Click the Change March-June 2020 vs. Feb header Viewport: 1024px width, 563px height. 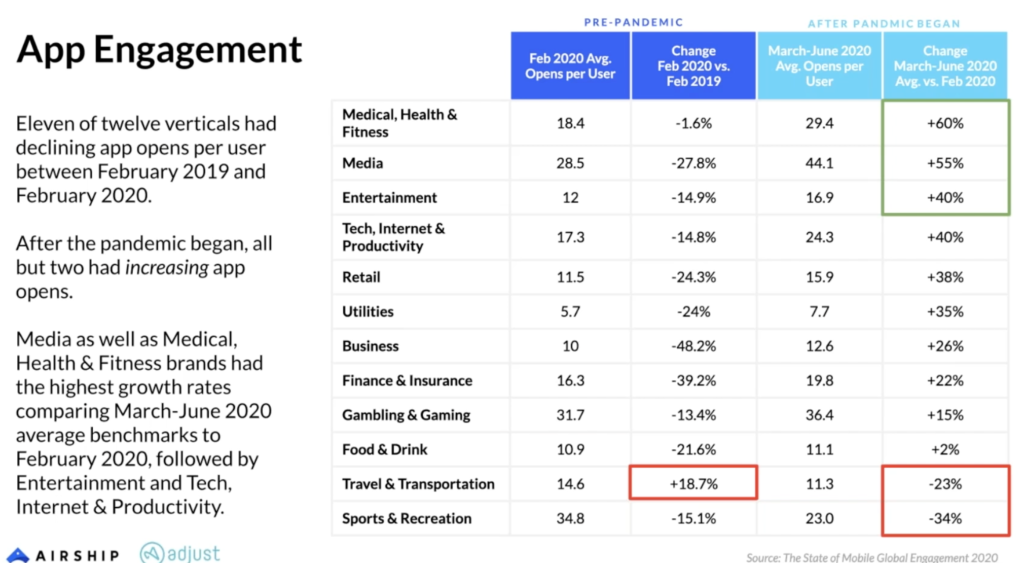945,66
